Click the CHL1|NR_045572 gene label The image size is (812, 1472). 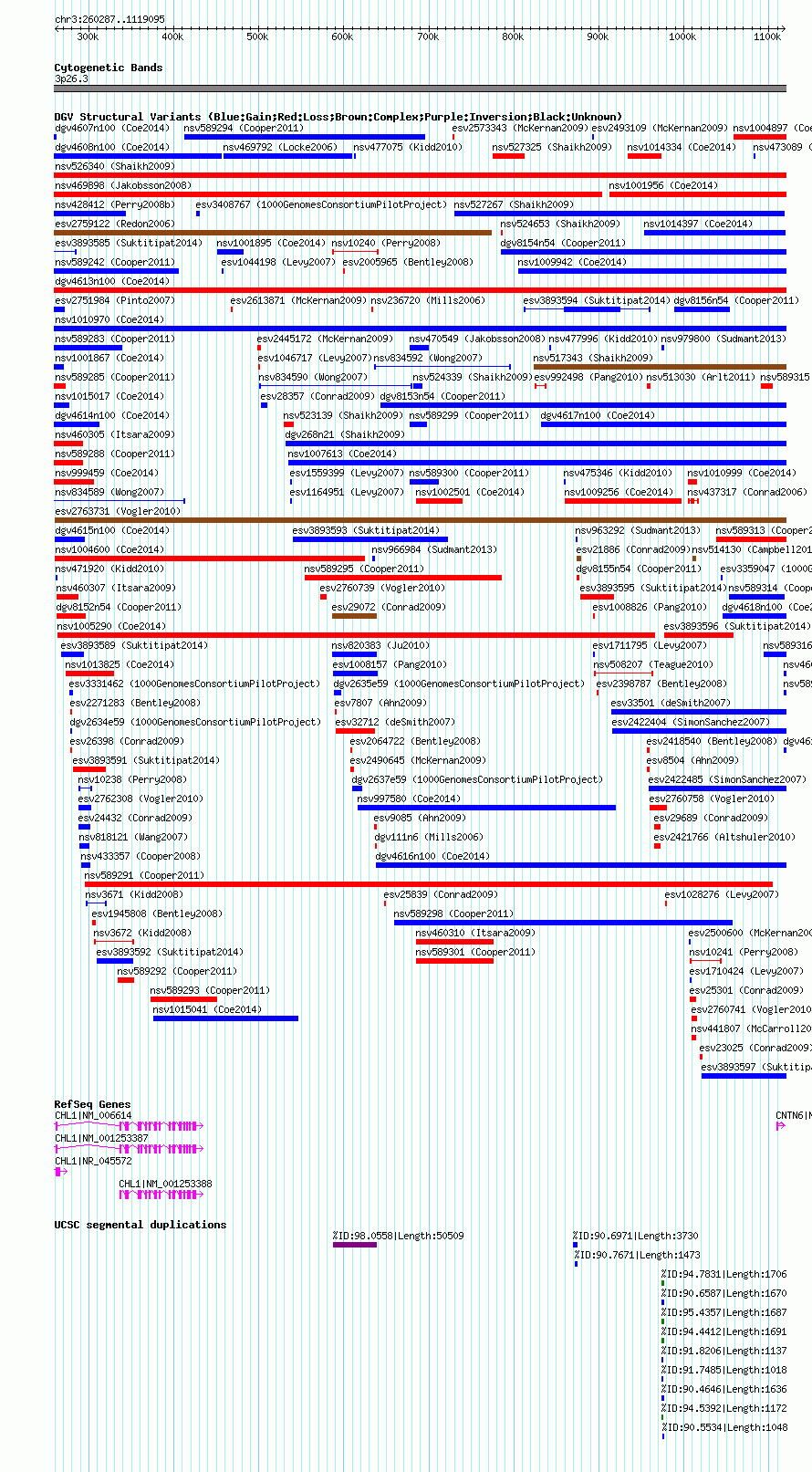point(93,1161)
